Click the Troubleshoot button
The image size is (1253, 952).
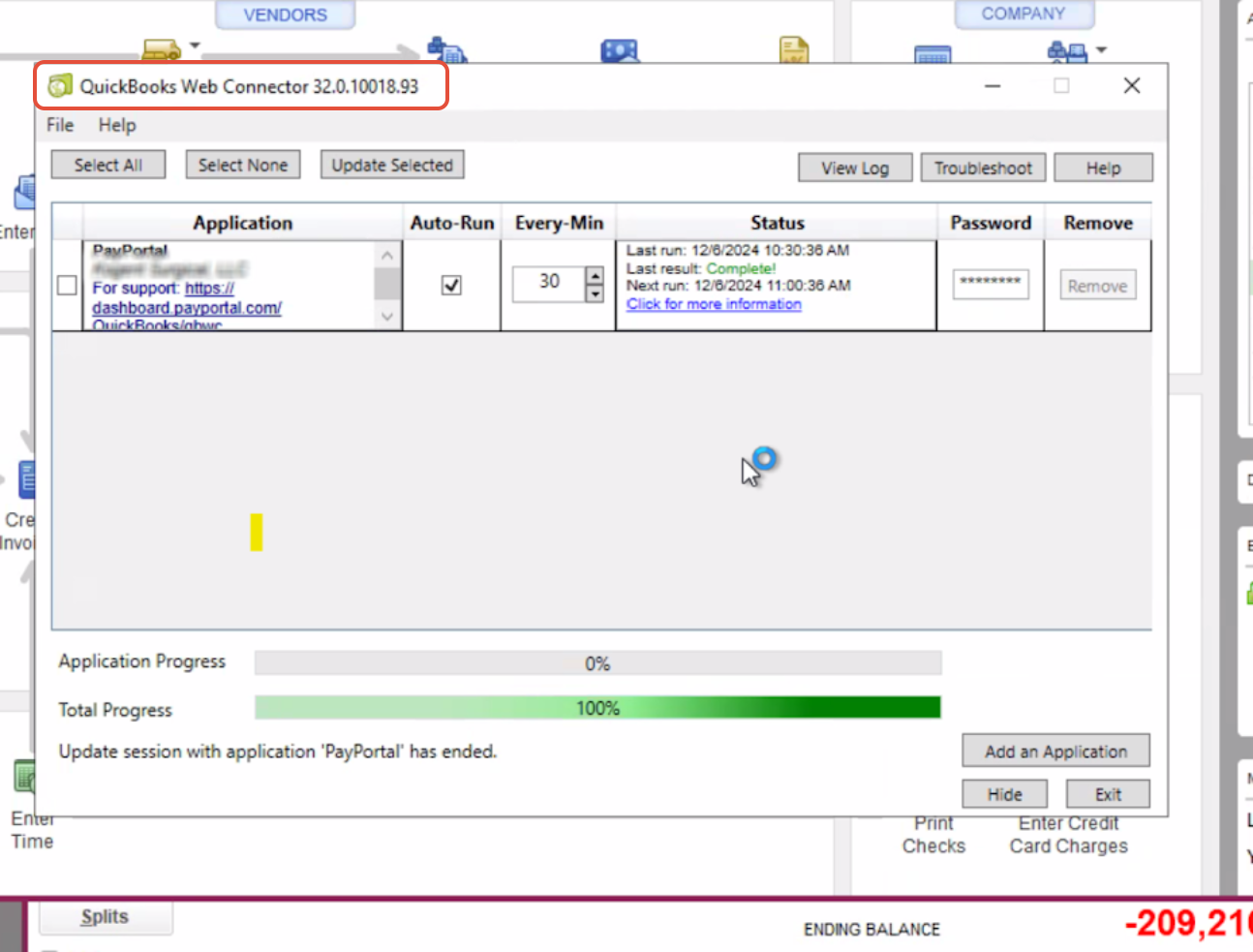click(x=983, y=168)
